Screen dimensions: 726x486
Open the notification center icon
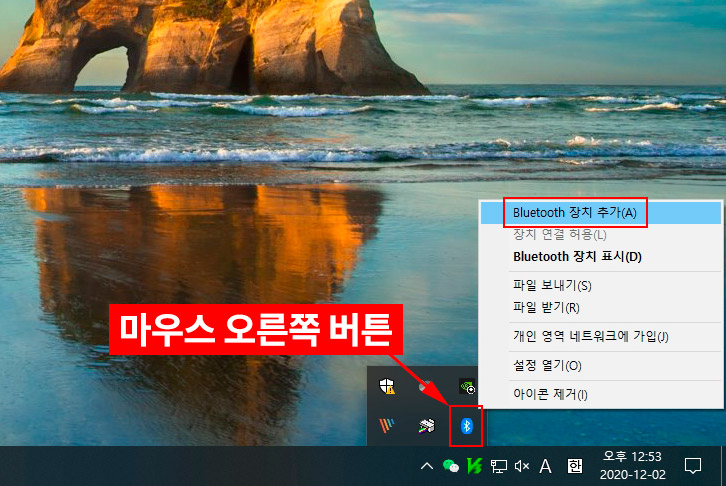[693, 466]
